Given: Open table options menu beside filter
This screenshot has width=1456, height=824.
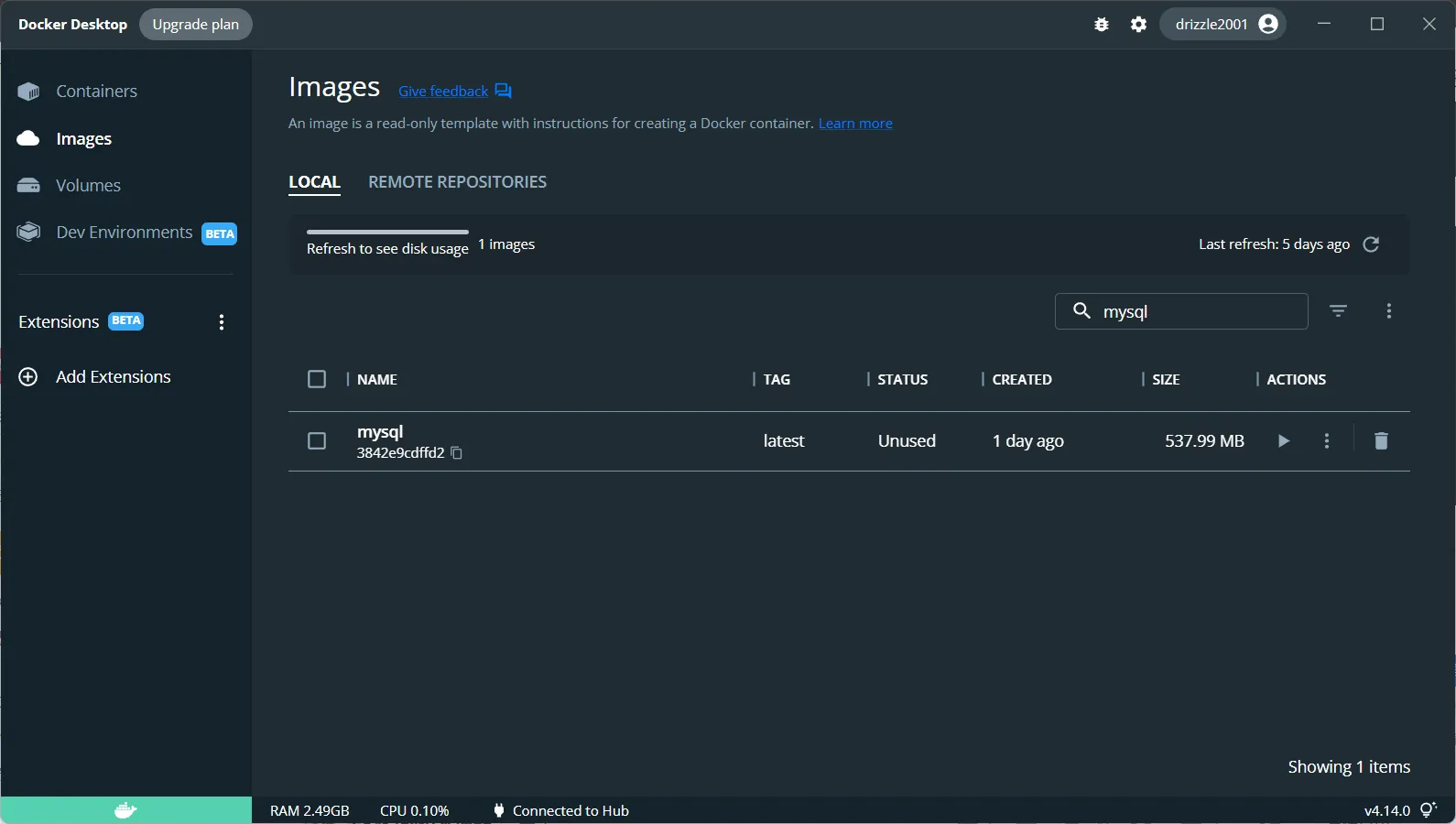Looking at the screenshot, I should tap(1388, 311).
